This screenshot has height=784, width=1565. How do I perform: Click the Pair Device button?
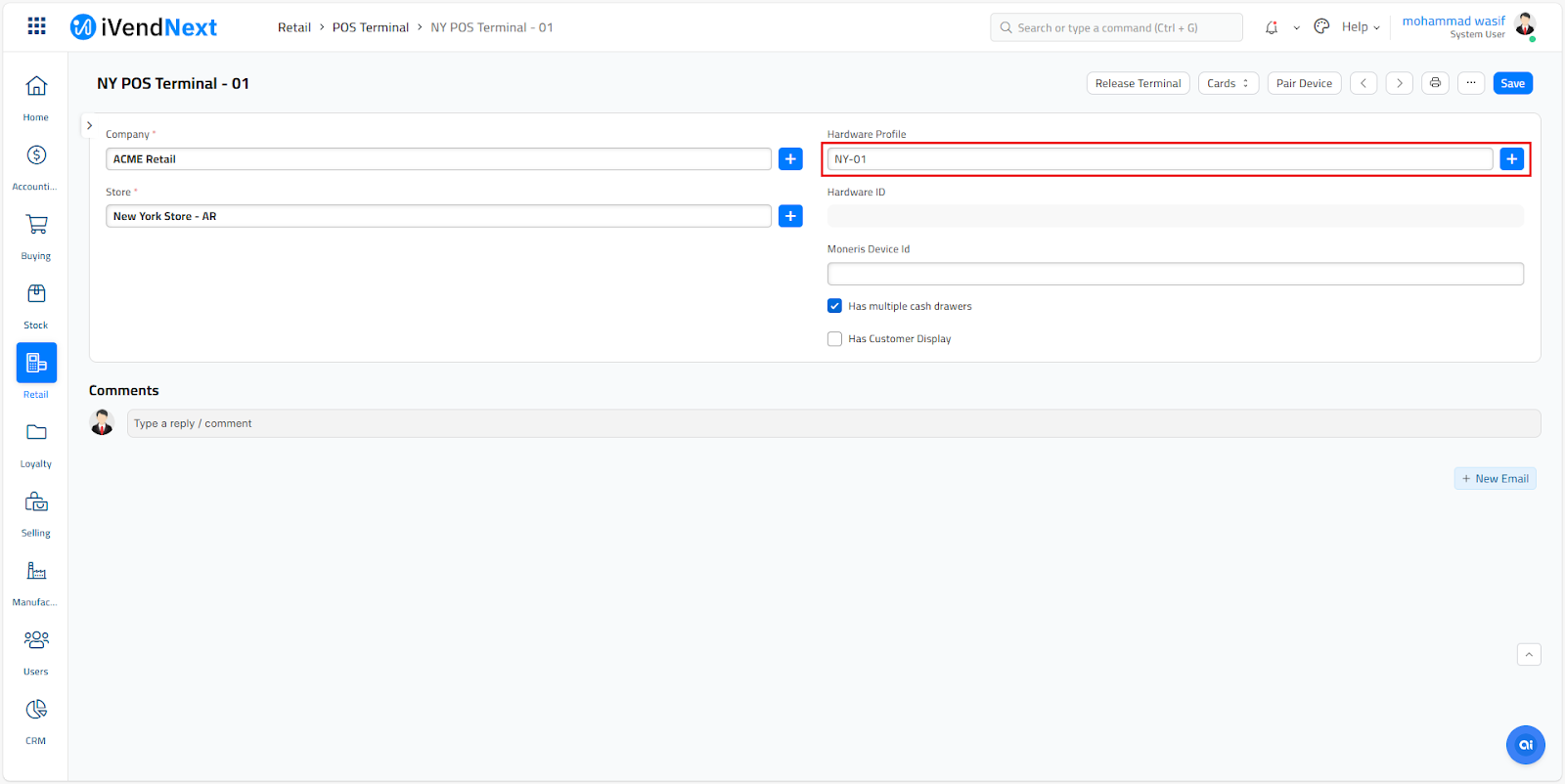tap(1304, 83)
